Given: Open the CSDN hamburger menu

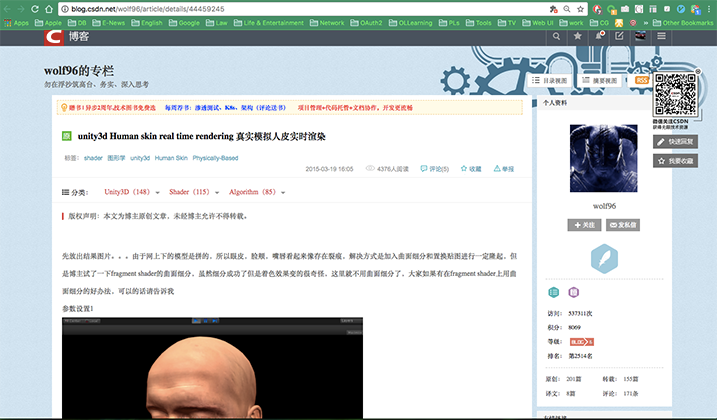Looking at the screenshot, I should pyautogui.click(x=661, y=36).
